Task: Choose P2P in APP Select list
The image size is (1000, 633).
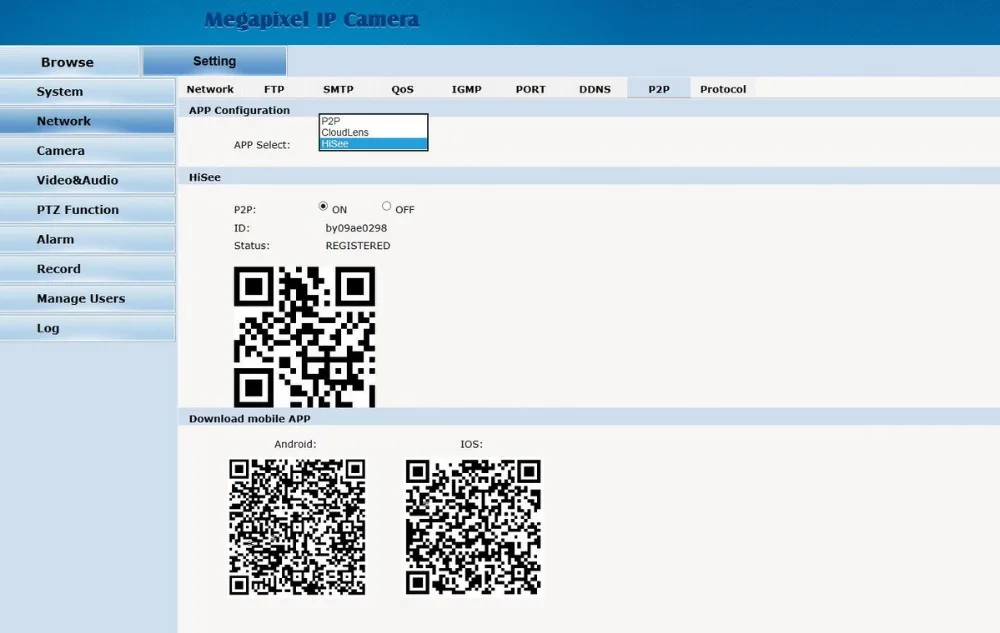Action: click(373, 121)
